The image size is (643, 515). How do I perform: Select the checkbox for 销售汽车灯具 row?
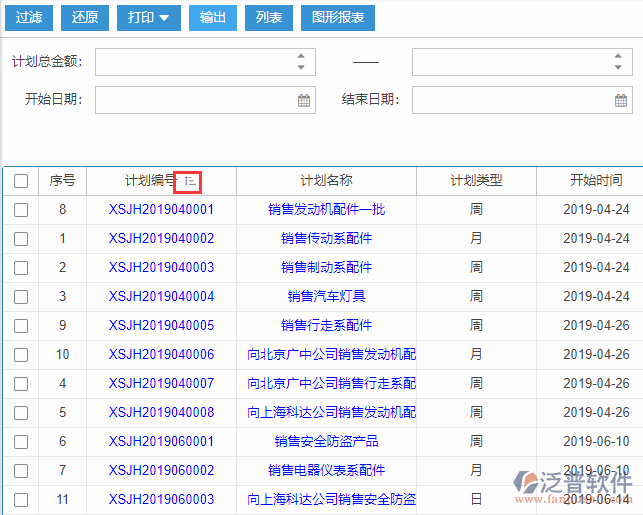pos(21,297)
